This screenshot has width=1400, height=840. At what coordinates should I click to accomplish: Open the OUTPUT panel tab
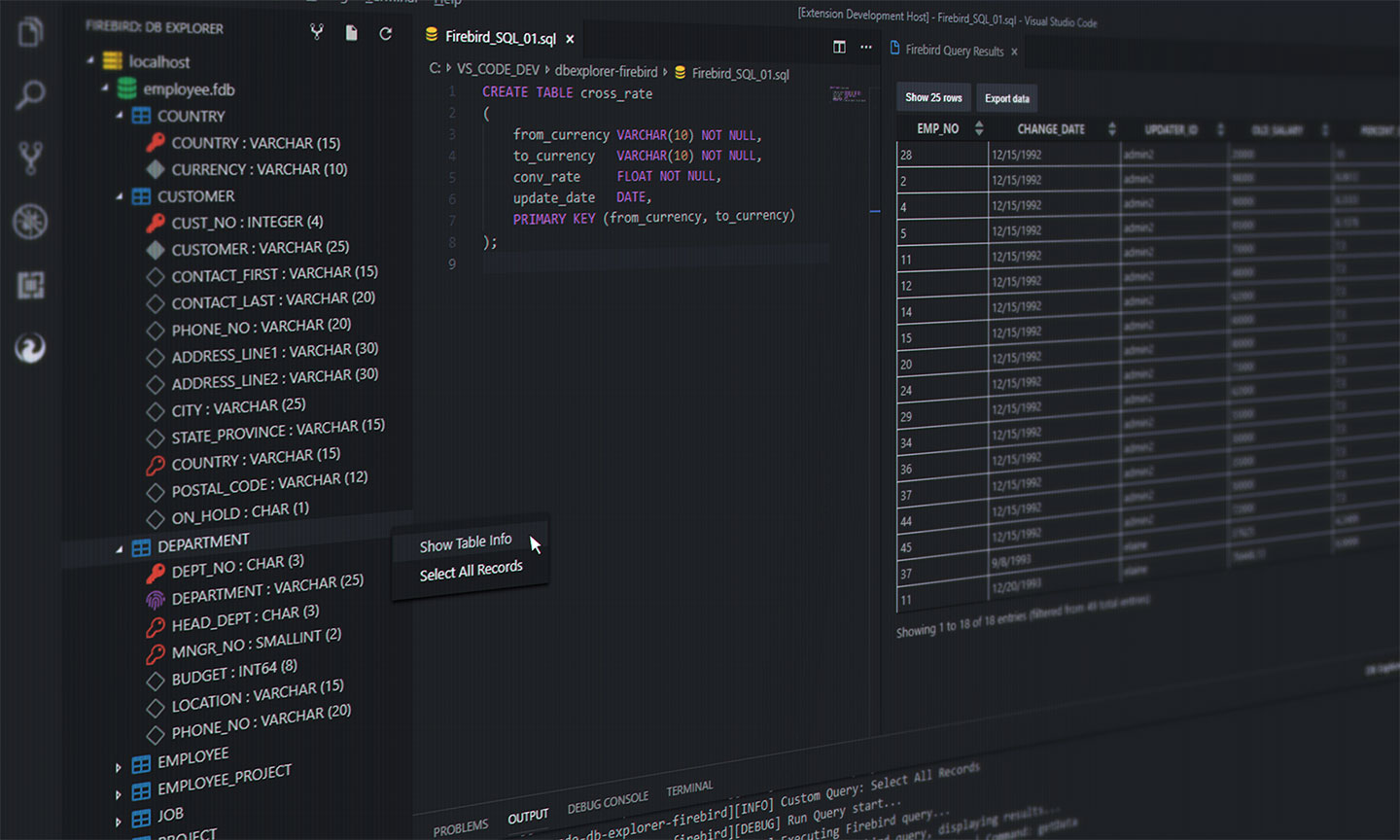pyautogui.click(x=528, y=817)
